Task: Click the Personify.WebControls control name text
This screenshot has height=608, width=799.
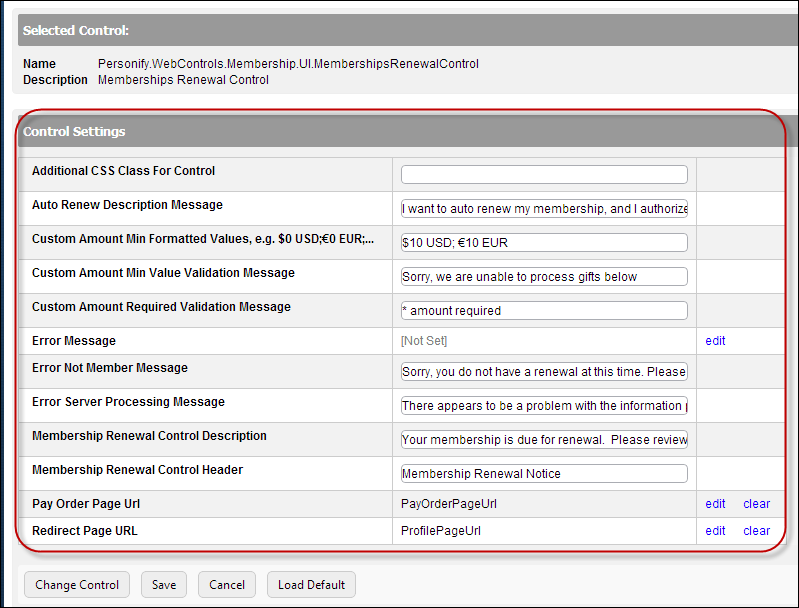Action: coord(288,64)
